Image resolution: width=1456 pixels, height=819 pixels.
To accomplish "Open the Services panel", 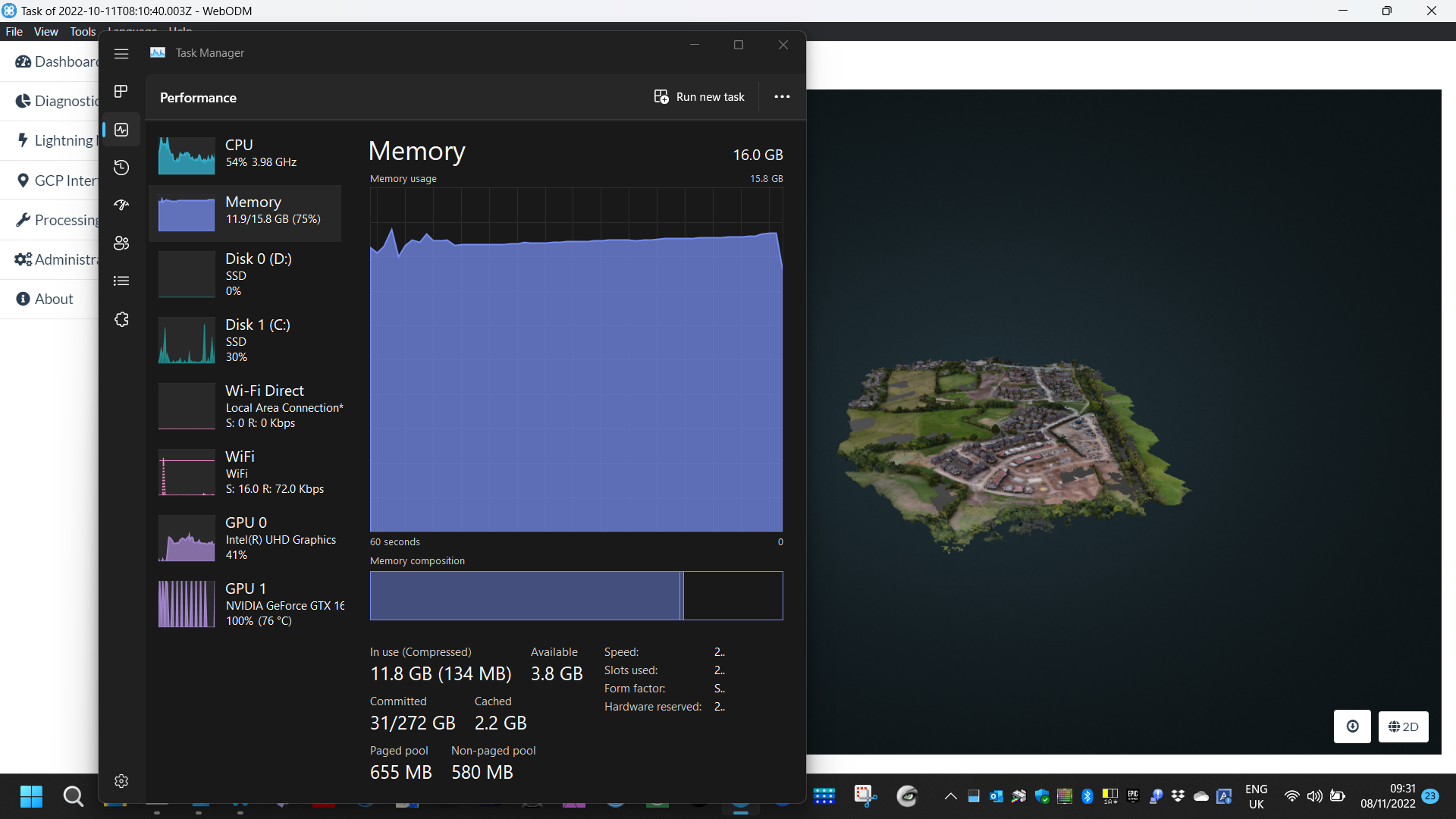I will coord(121,319).
